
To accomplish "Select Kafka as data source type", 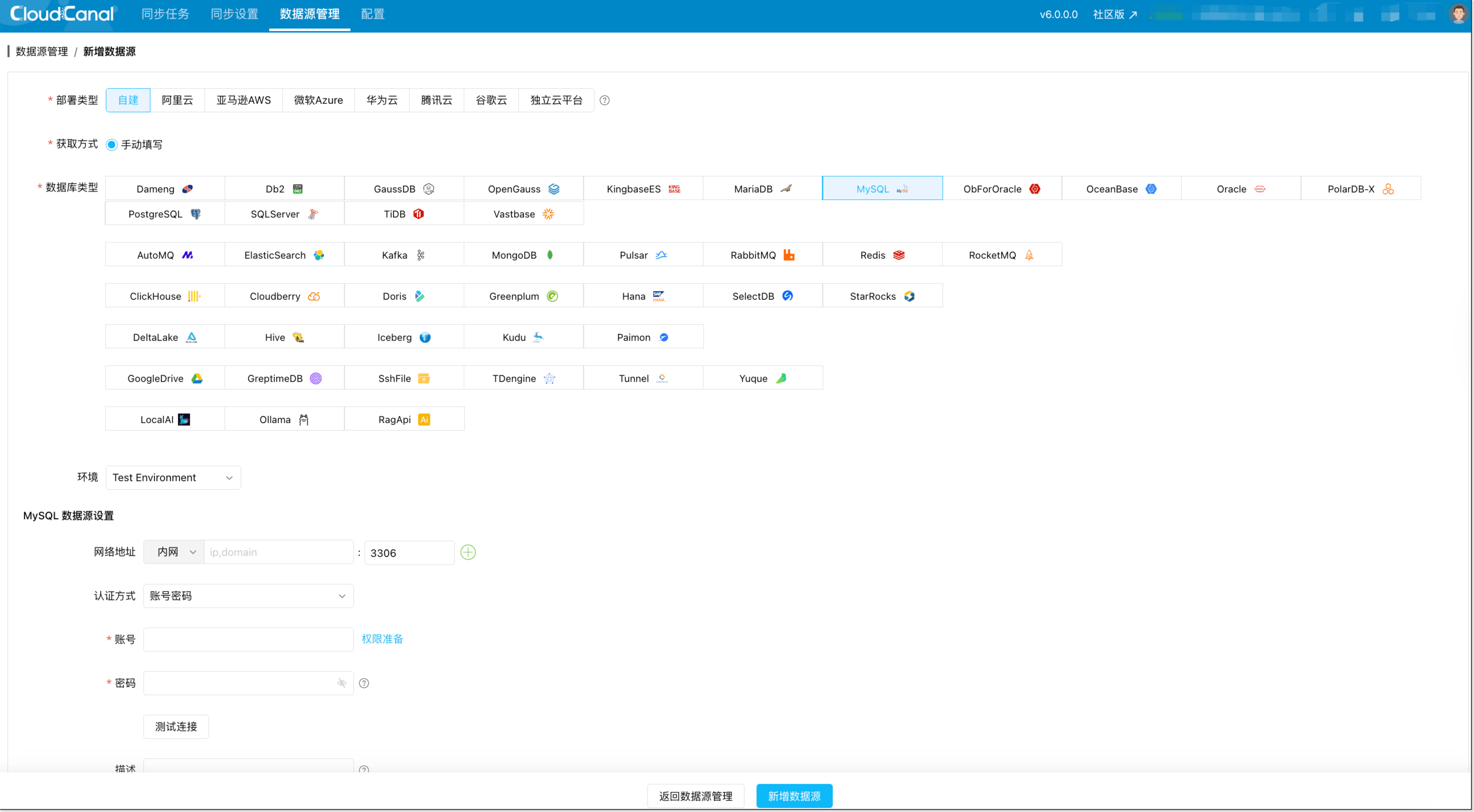I will coord(404,255).
